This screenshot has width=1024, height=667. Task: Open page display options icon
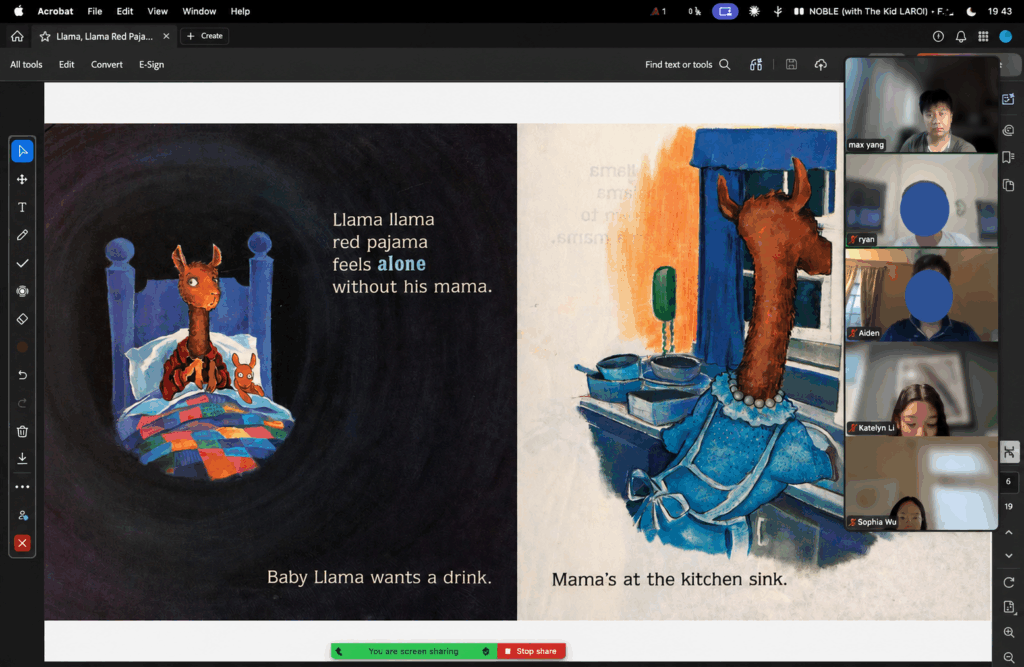click(x=1009, y=608)
